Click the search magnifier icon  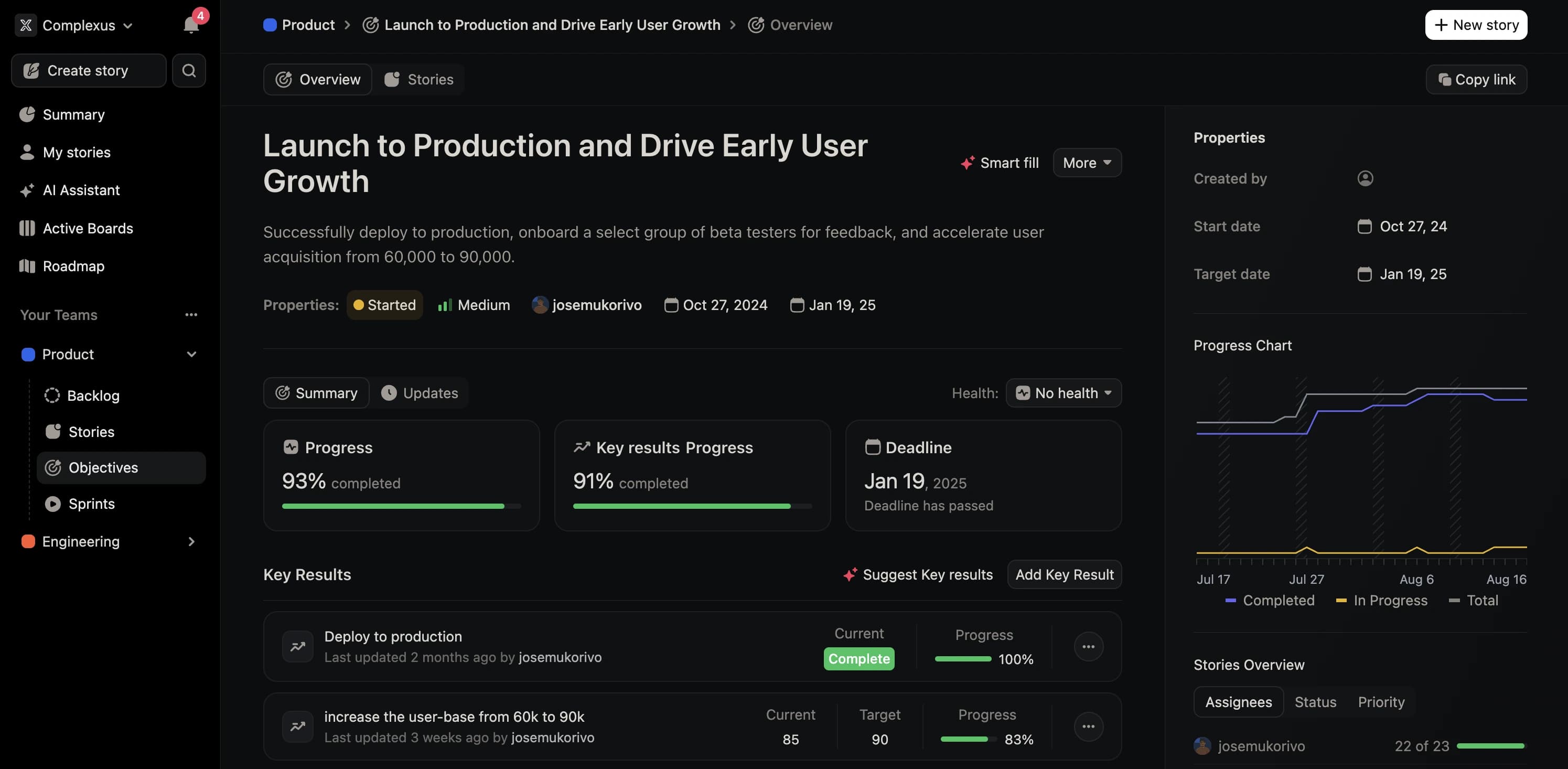[189, 71]
